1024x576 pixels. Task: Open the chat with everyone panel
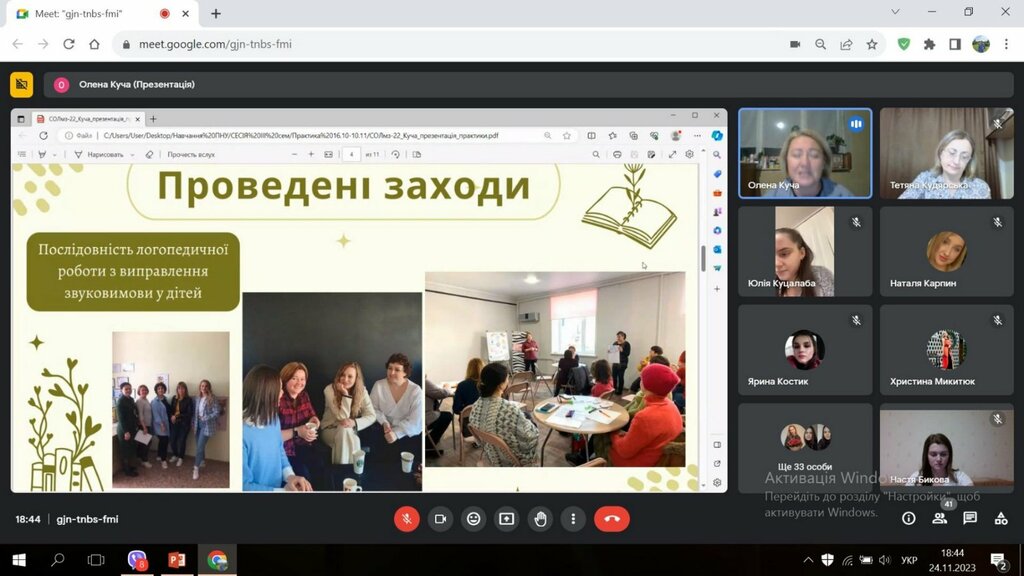pyautogui.click(x=970, y=519)
